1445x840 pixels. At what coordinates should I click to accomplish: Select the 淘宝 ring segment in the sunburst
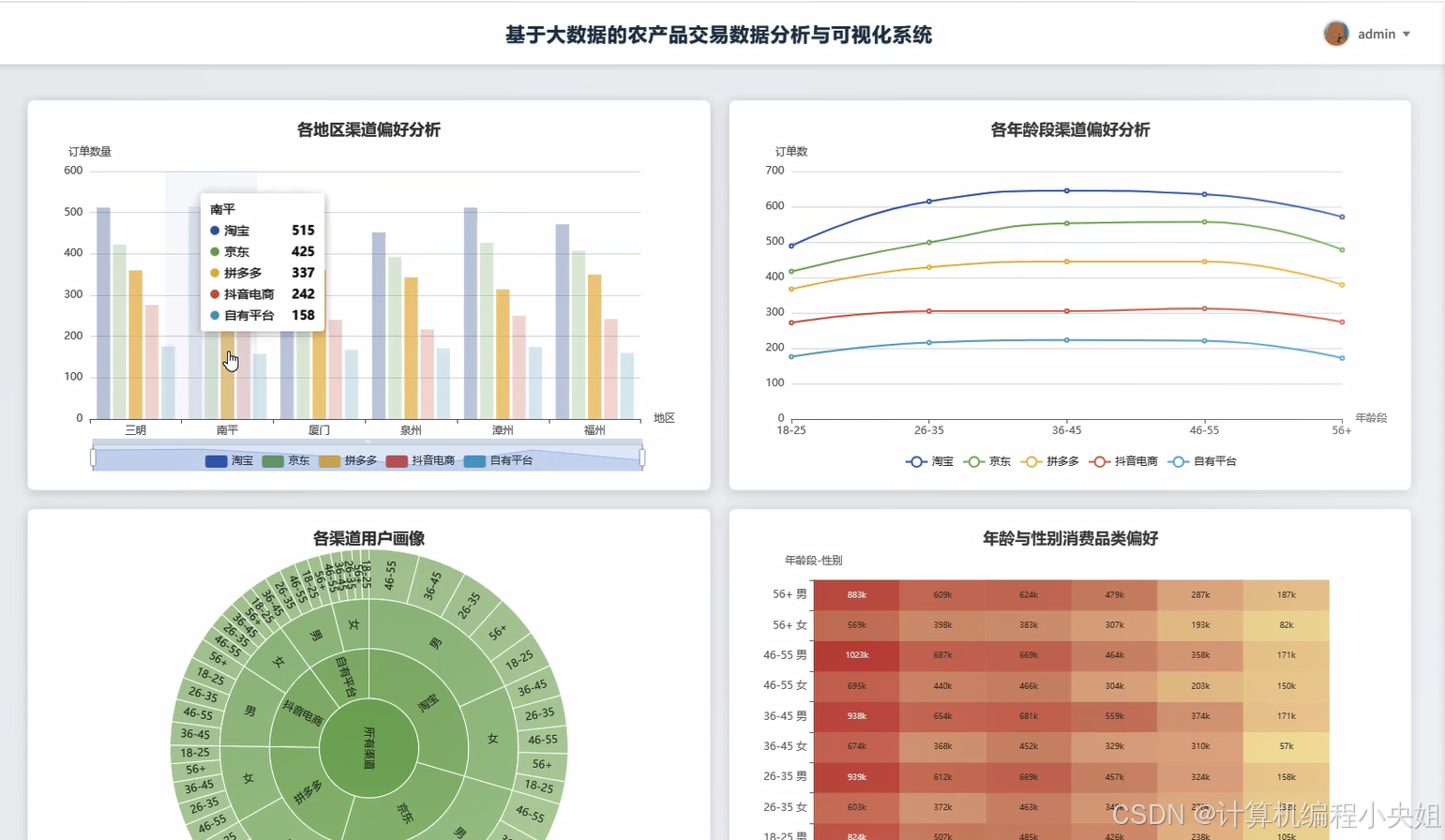(x=429, y=703)
